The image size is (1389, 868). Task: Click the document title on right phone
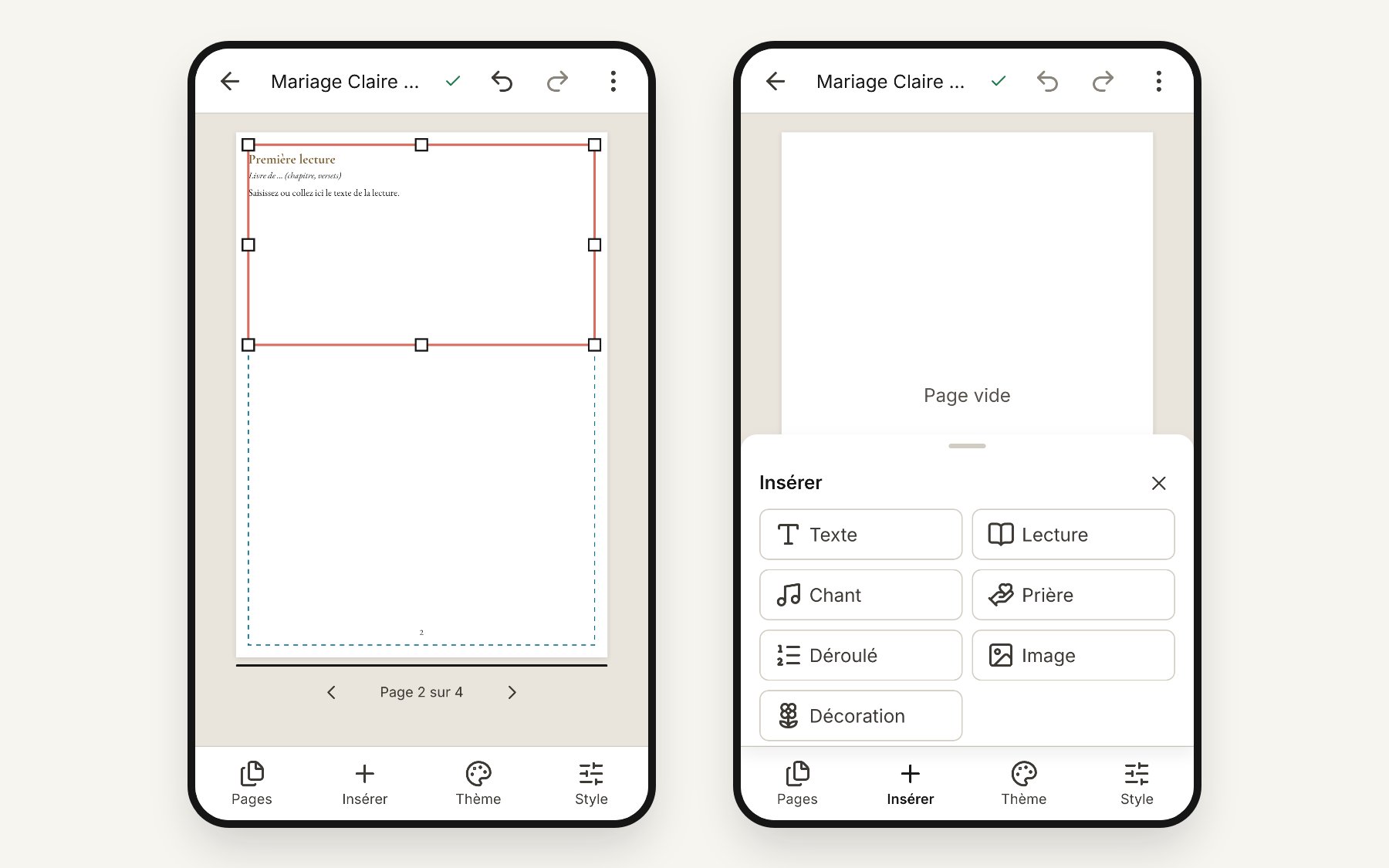pos(891,81)
